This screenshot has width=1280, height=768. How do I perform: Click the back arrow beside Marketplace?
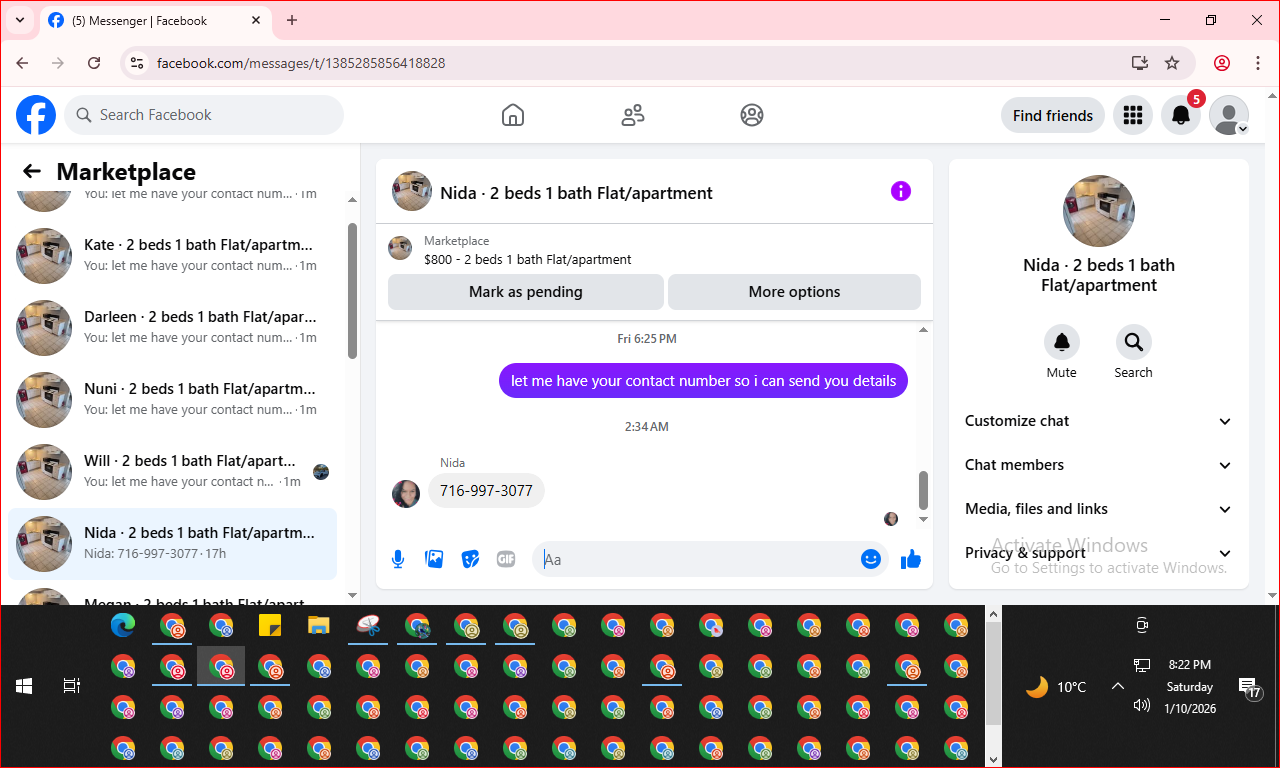[32, 171]
